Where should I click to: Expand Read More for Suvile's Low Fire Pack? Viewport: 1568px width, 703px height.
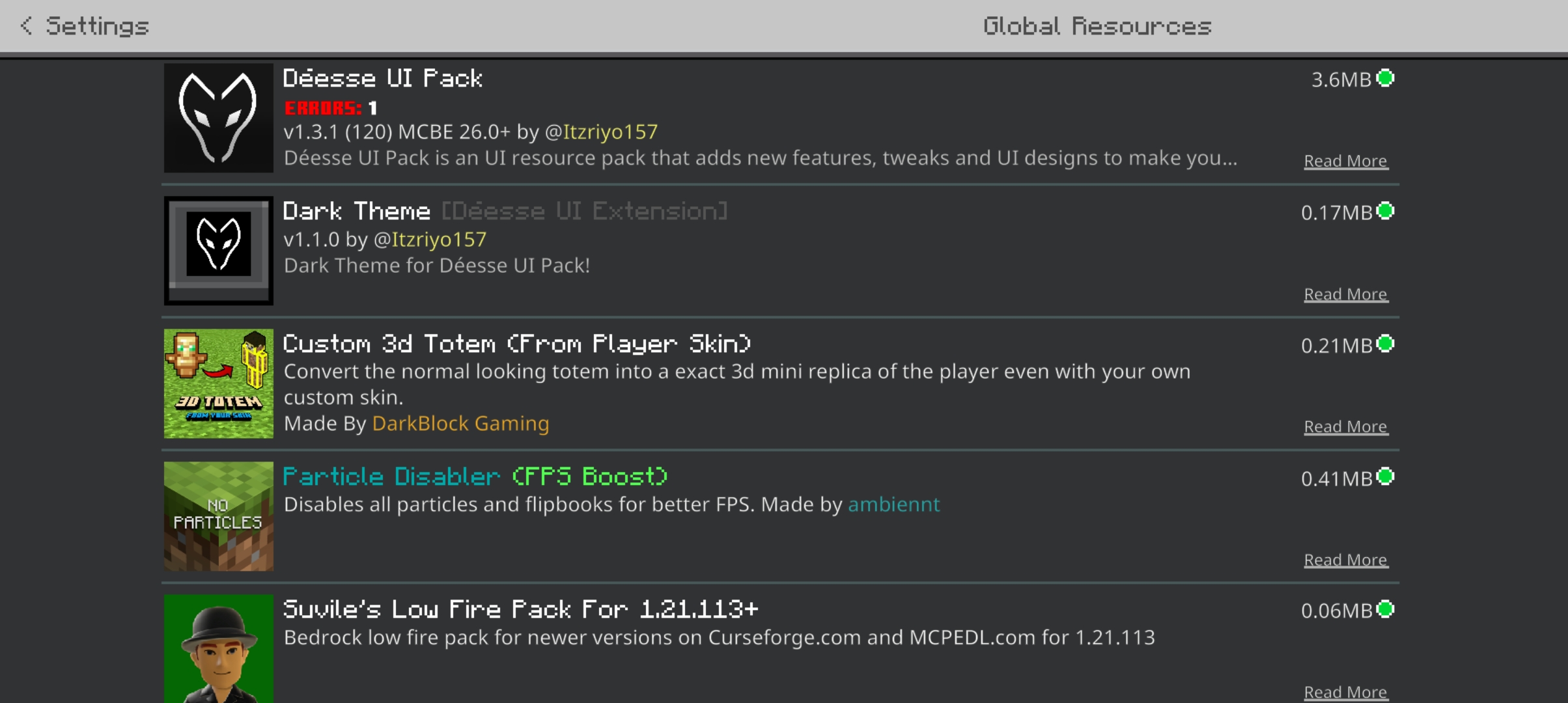1345,692
